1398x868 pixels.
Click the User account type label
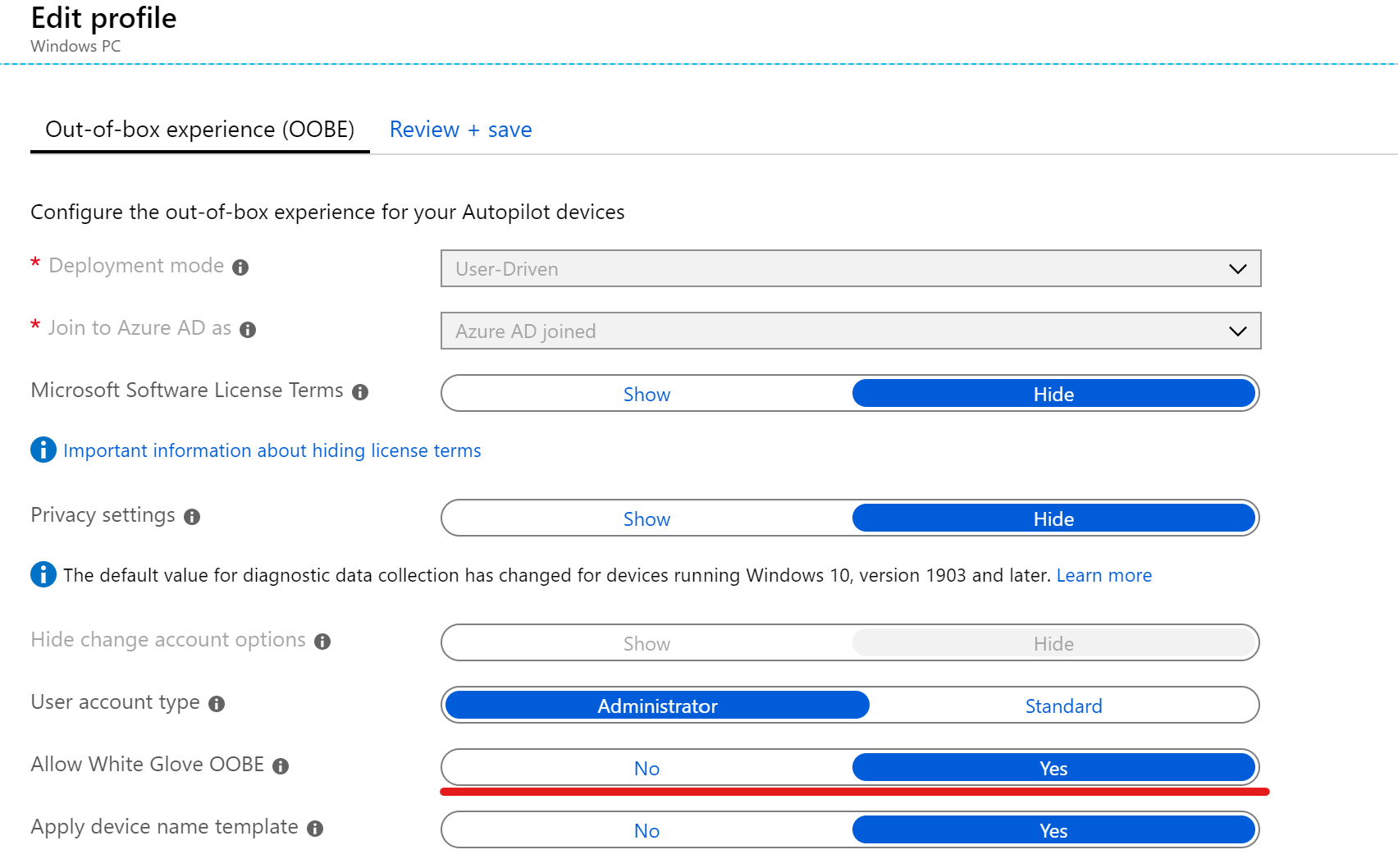pyautogui.click(x=115, y=702)
